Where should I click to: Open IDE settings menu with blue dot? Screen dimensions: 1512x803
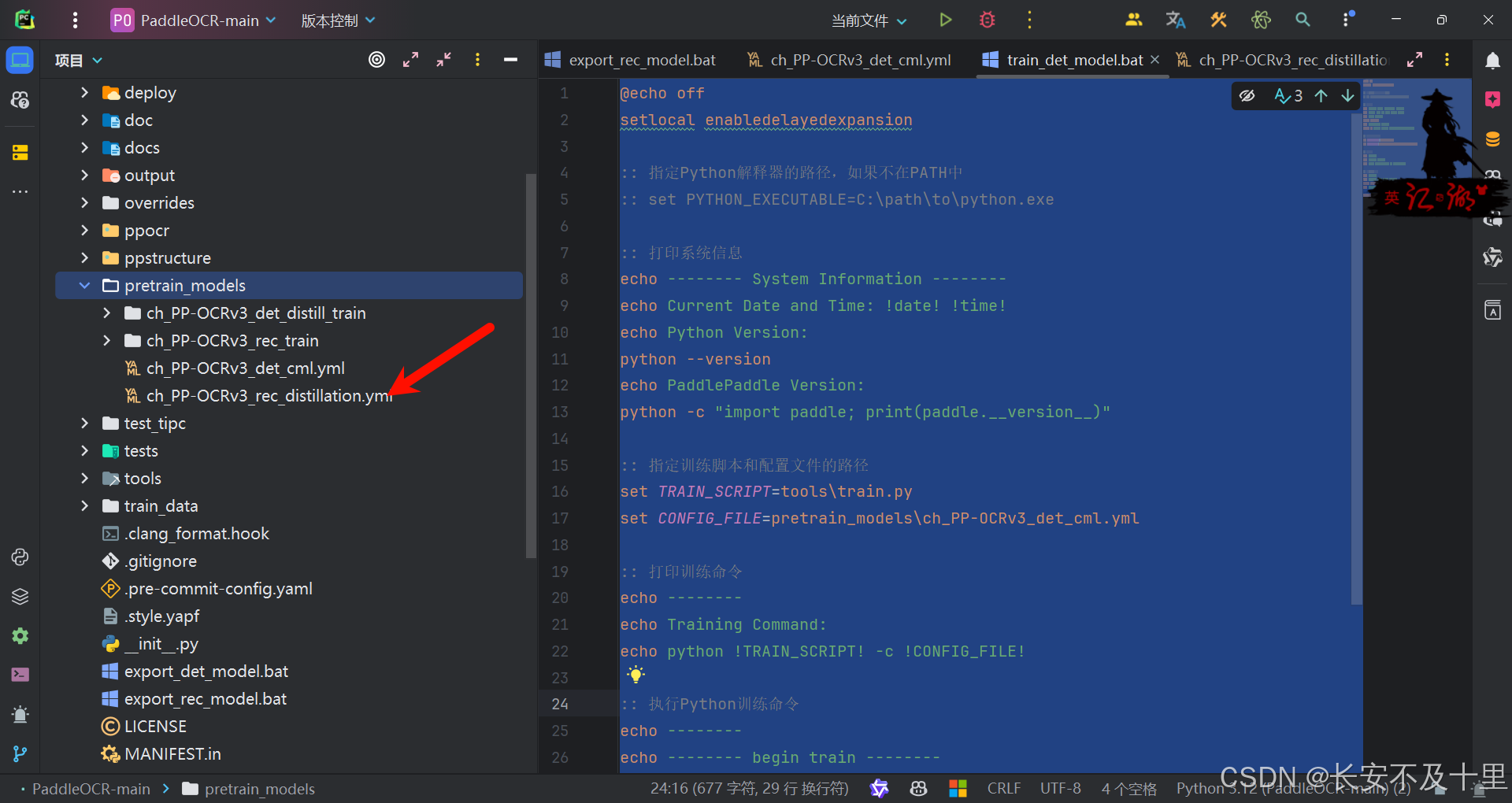(x=1347, y=20)
